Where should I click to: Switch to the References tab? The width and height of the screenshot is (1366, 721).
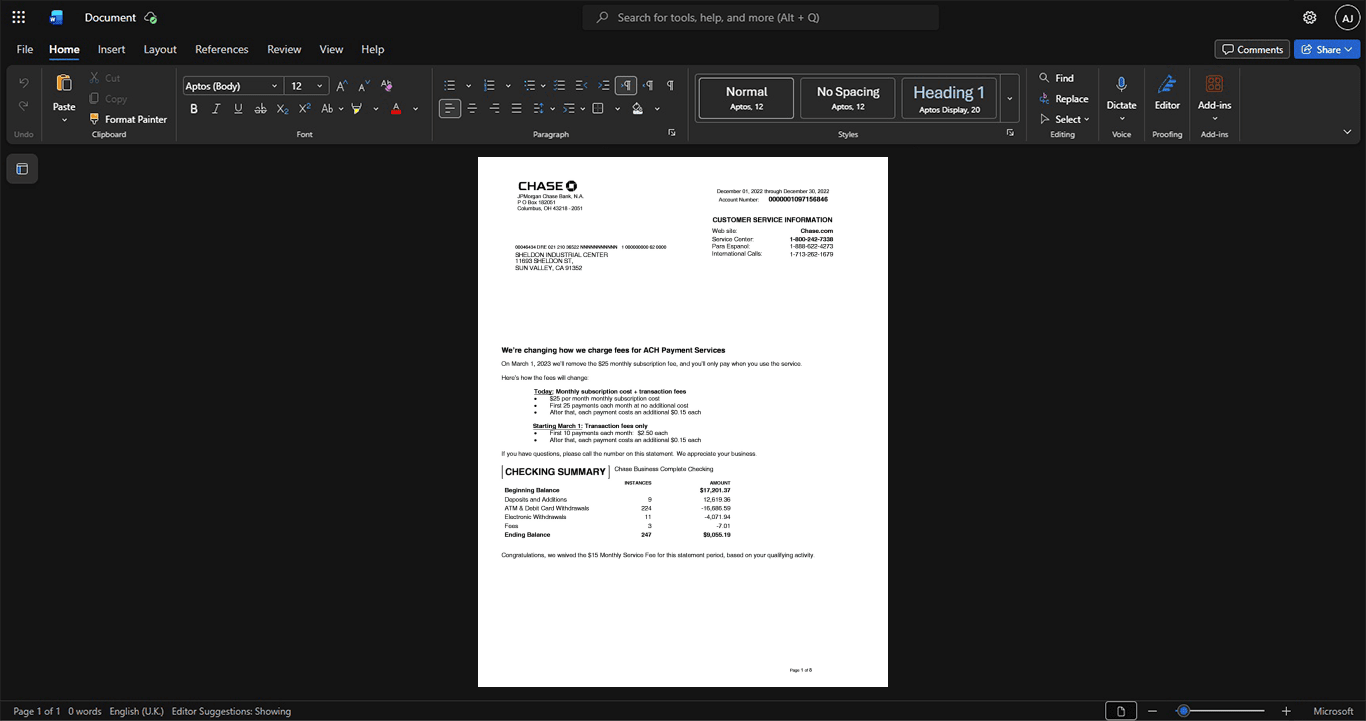(221, 49)
